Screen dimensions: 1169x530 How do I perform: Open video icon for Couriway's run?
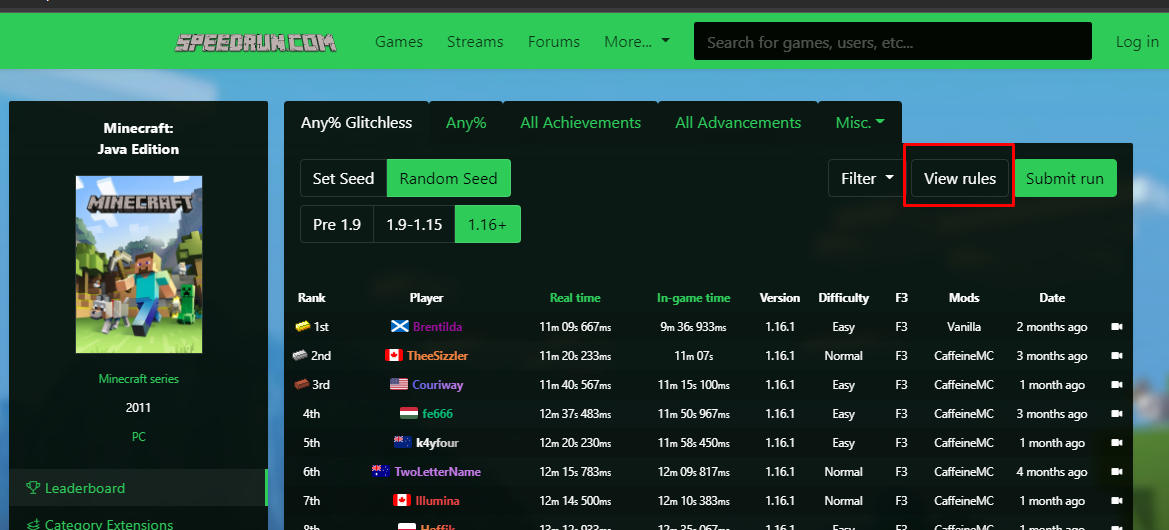[x=1116, y=385]
